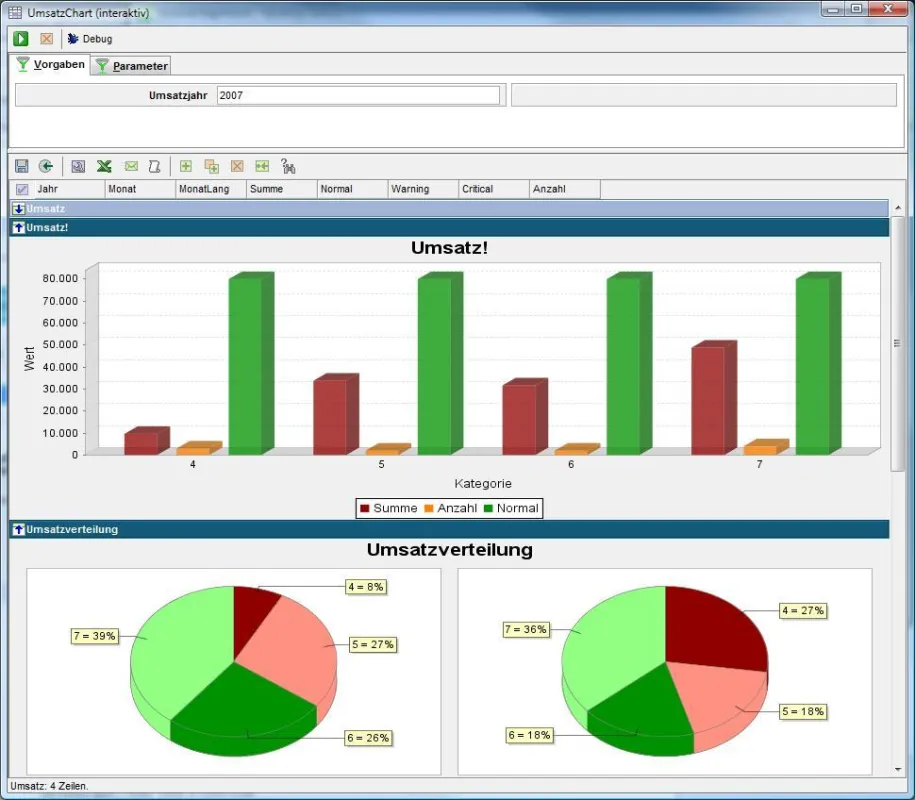Click the orange cancel icon beside run
915x800 pixels.
[x=47, y=39]
